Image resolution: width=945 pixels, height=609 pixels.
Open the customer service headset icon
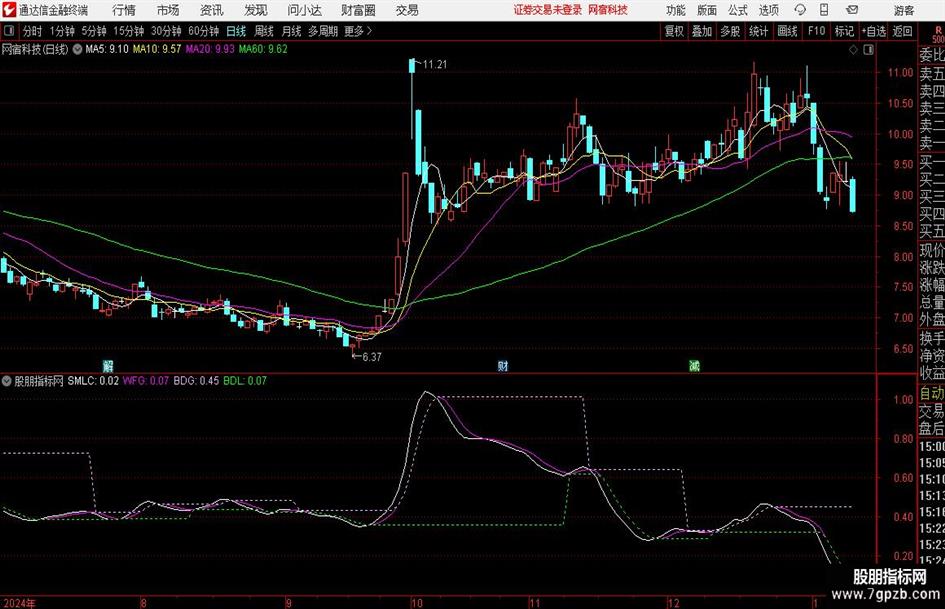point(800,10)
